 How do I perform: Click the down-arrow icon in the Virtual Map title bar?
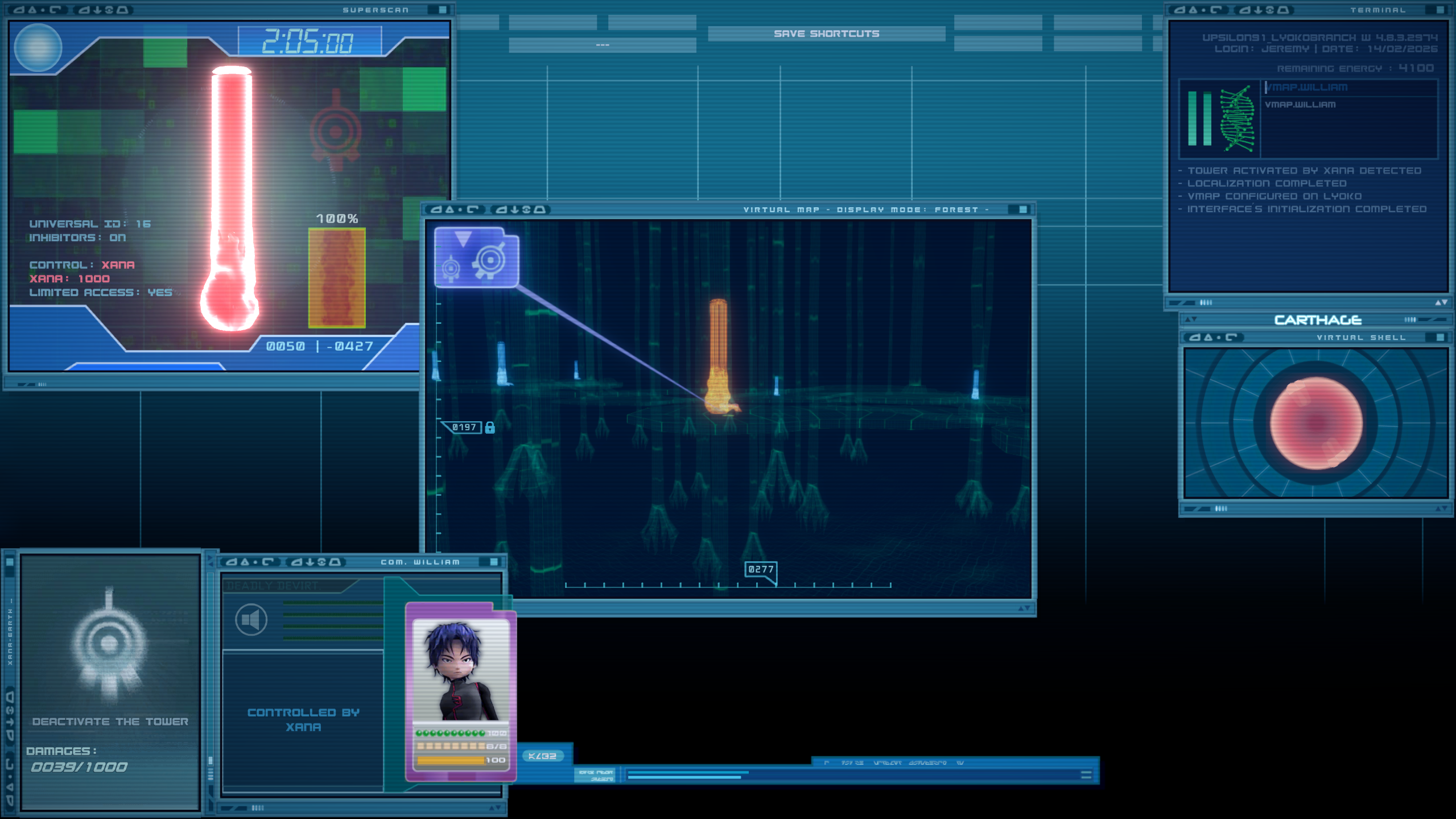(x=515, y=209)
